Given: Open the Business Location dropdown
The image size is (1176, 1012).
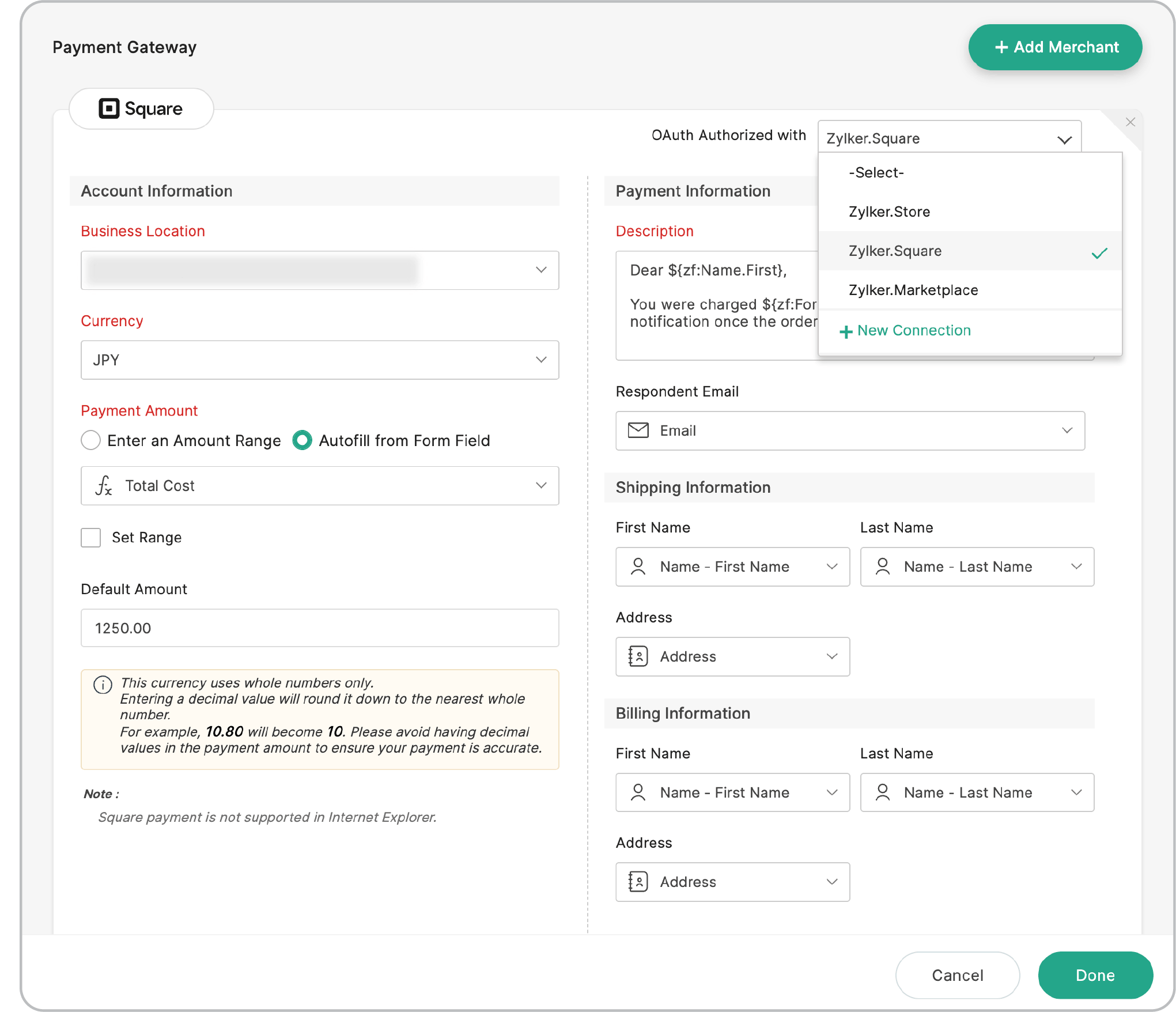Looking at the screenshot, I should click(x=320, y=270).
